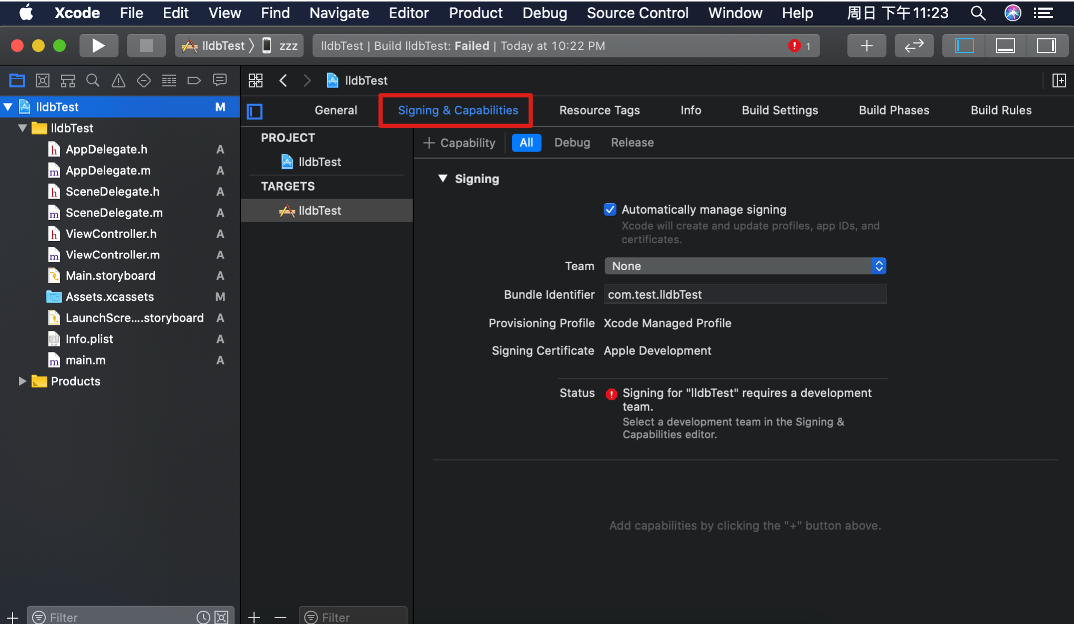
Task: Open Siri from the menu bar
Action: coord(1012,13)
